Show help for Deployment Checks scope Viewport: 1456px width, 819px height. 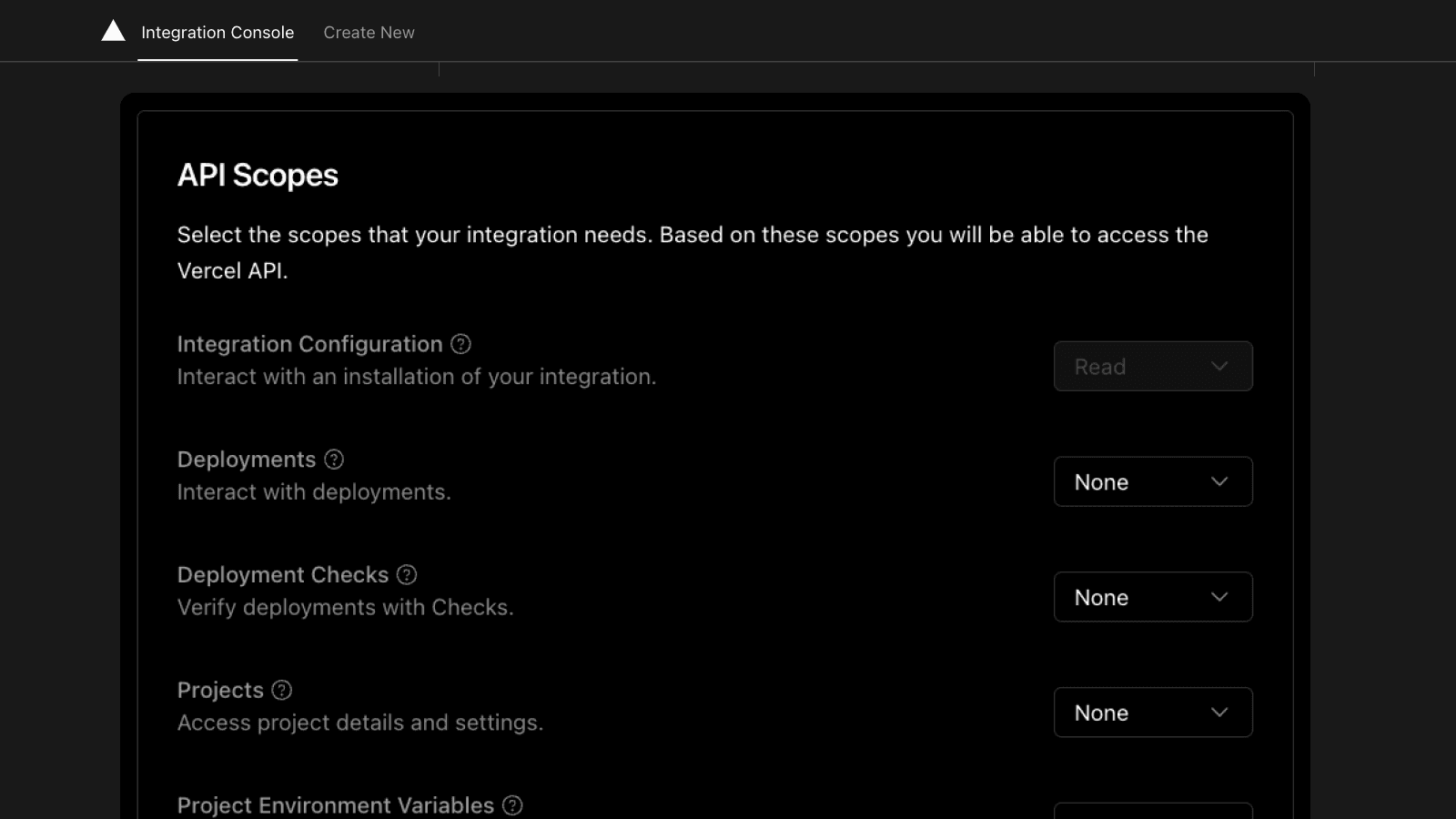(x=407, y=575)
